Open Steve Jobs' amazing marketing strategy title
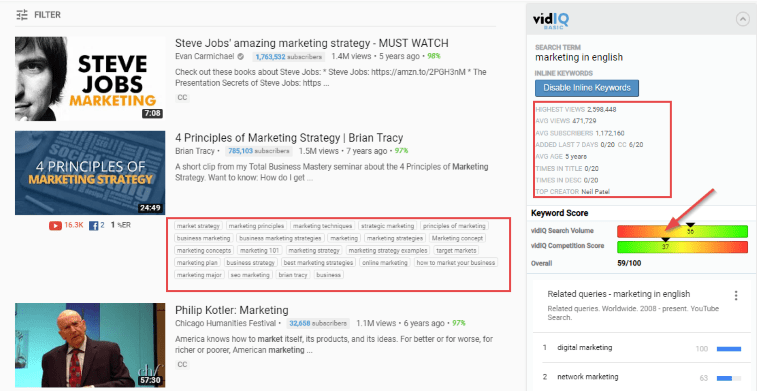Screen dimensions: 757x391 coord(312,43)
